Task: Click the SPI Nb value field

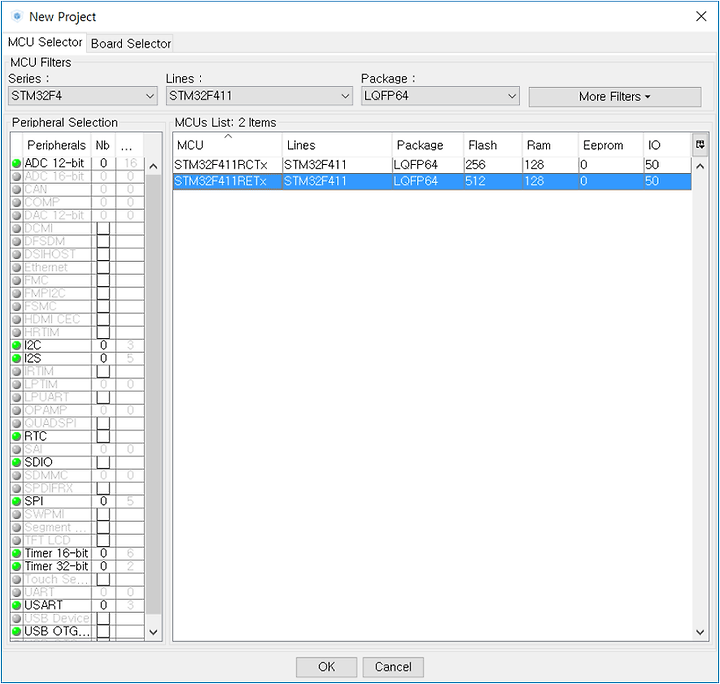Action: 103,501
